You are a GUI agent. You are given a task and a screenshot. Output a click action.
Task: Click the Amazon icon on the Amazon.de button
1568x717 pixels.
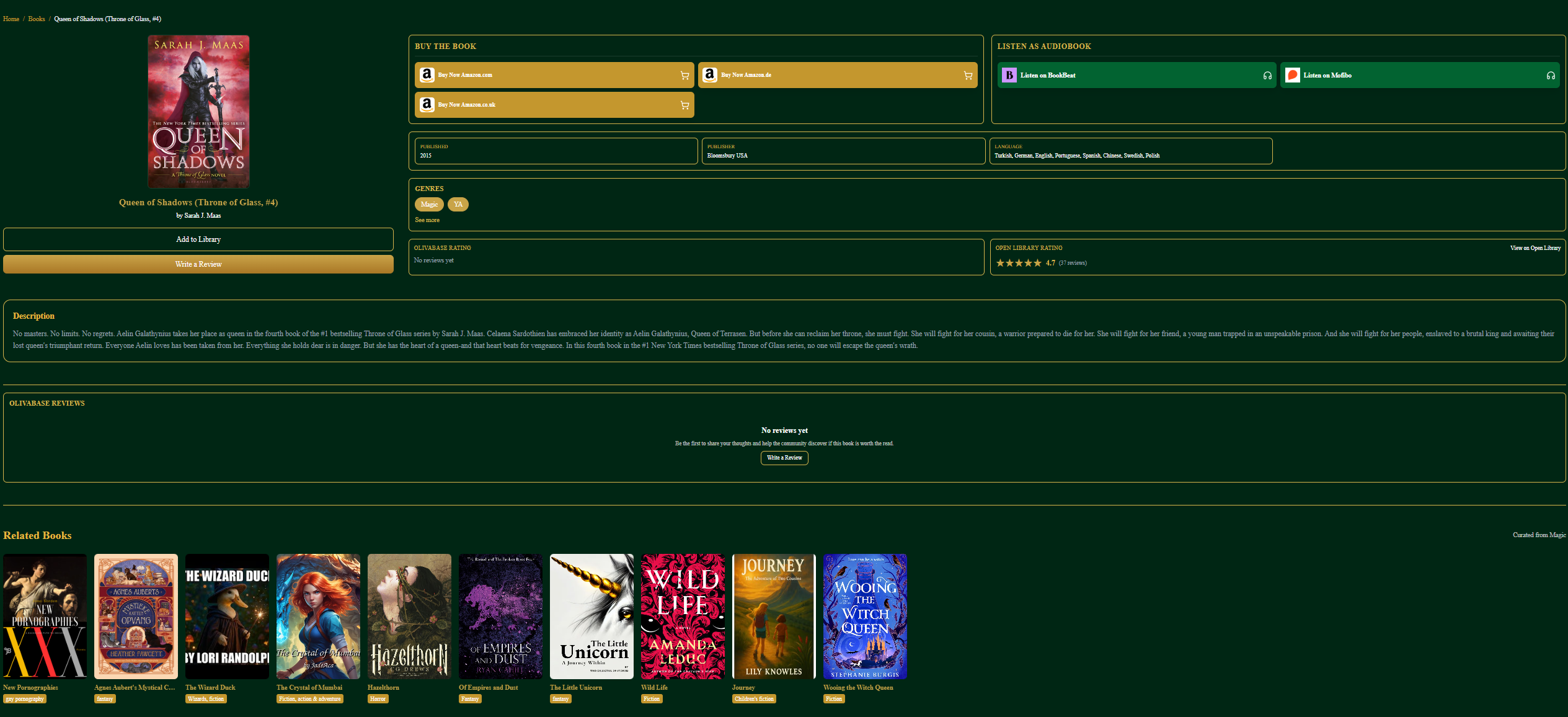(709, 74)
